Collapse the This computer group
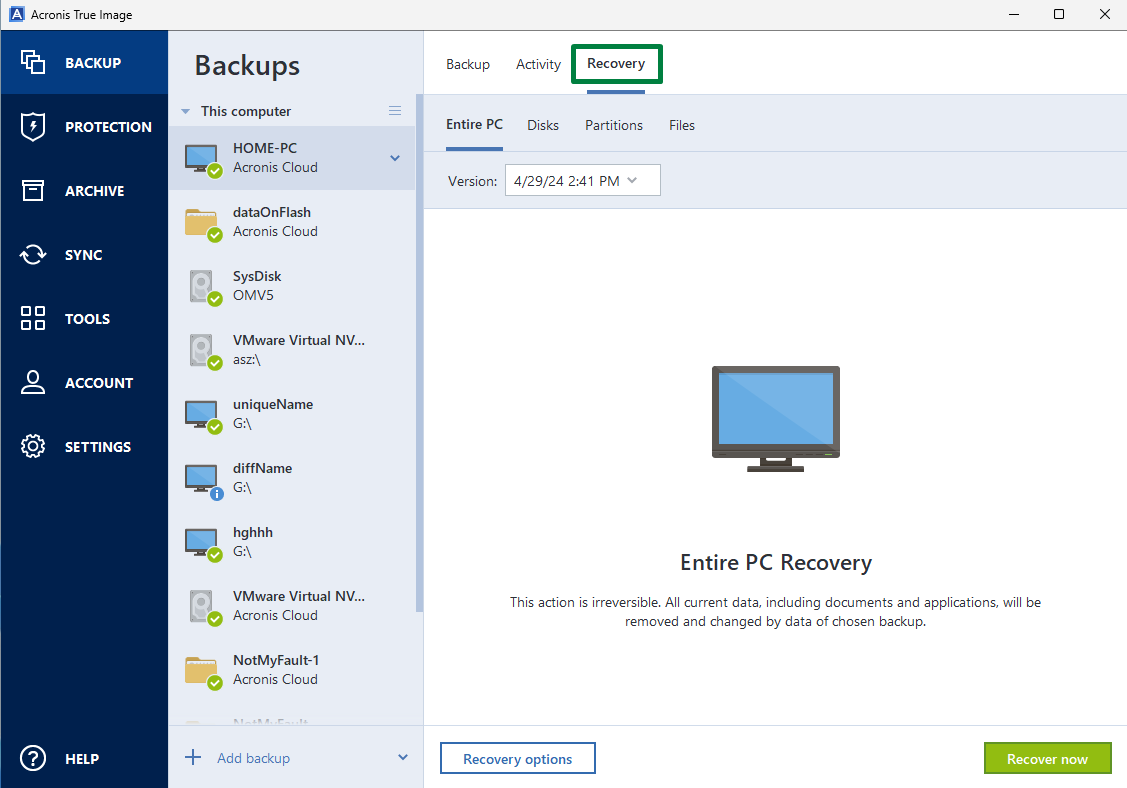The image size is (1127, 788). coord(184,111)
